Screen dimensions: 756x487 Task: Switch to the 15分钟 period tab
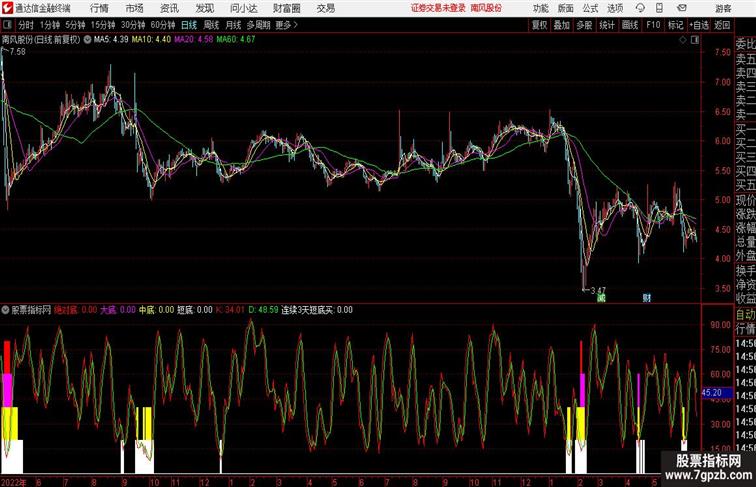(x=103, y=25)
